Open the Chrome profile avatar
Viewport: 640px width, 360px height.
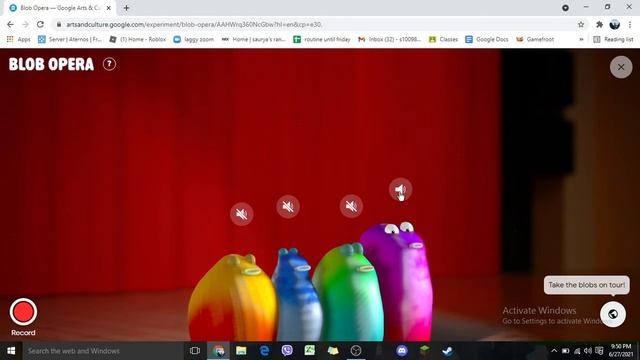pyautogui.click(x=614, y=24)
